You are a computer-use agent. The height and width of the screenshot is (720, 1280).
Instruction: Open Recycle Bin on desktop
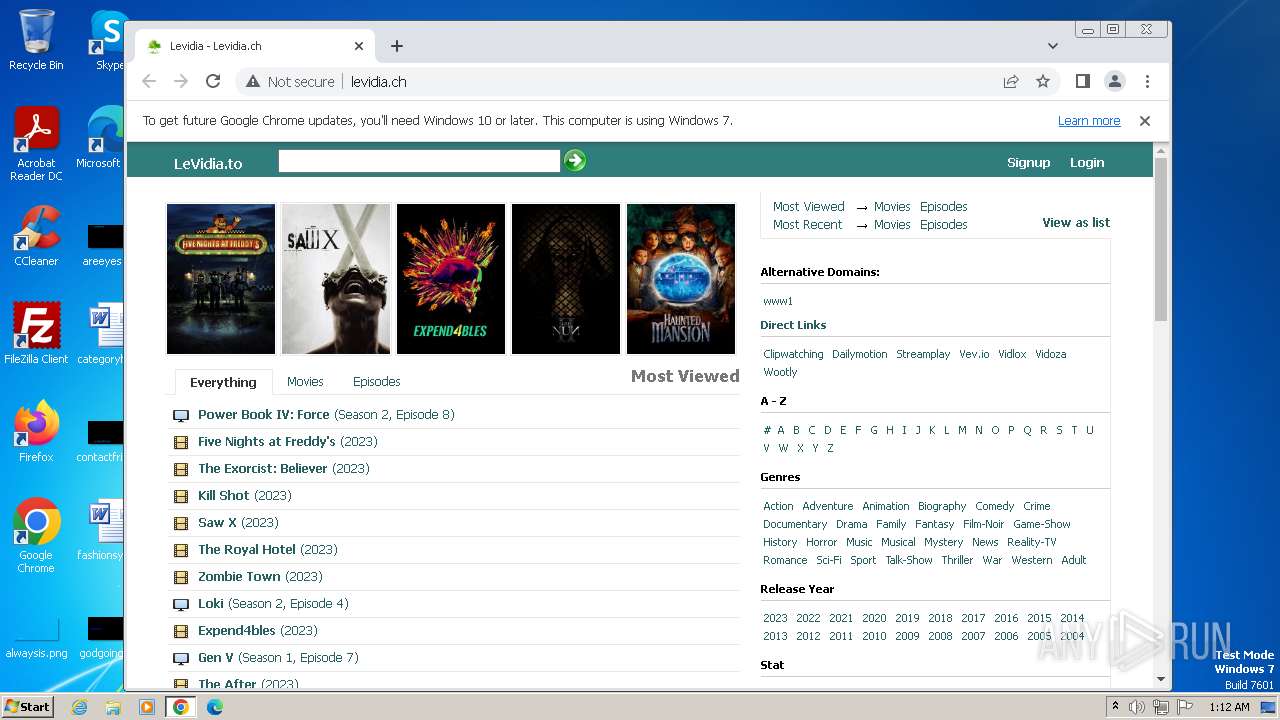[x=36, y=40]
